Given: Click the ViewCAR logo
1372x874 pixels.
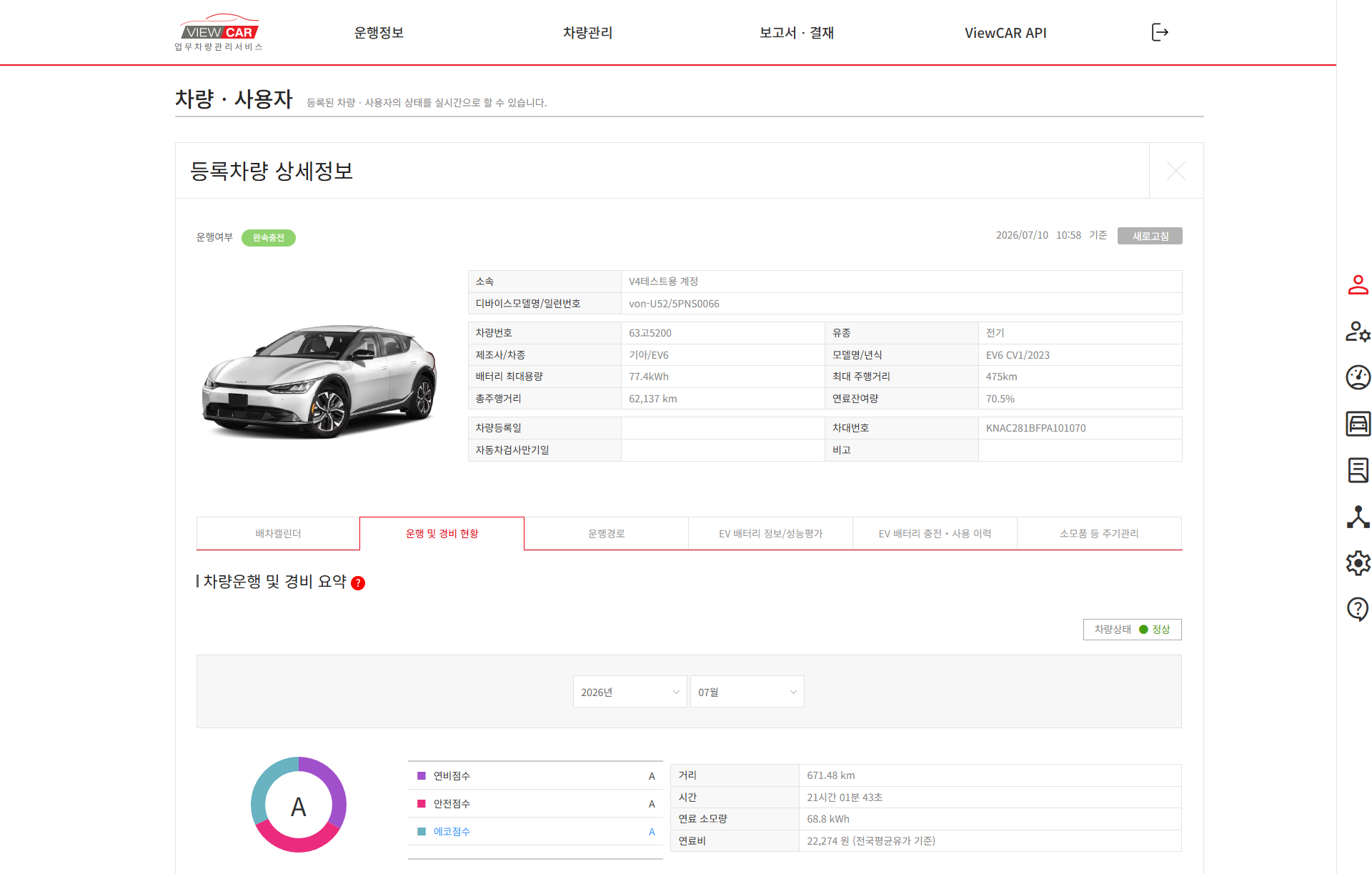Looking at the screenshot, I should click(219, 33).
